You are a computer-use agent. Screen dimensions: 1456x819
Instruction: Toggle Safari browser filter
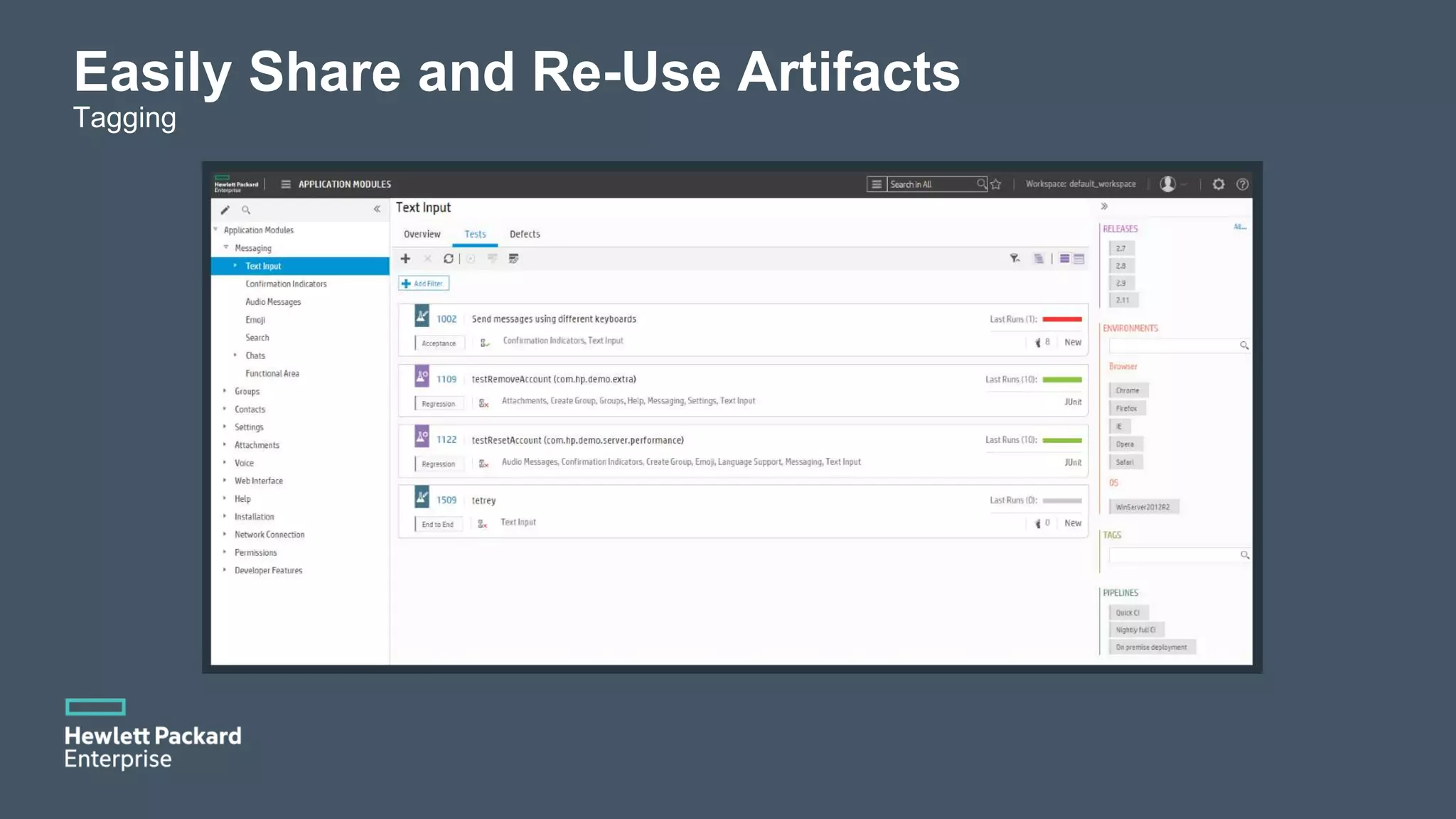(1125, 462)
